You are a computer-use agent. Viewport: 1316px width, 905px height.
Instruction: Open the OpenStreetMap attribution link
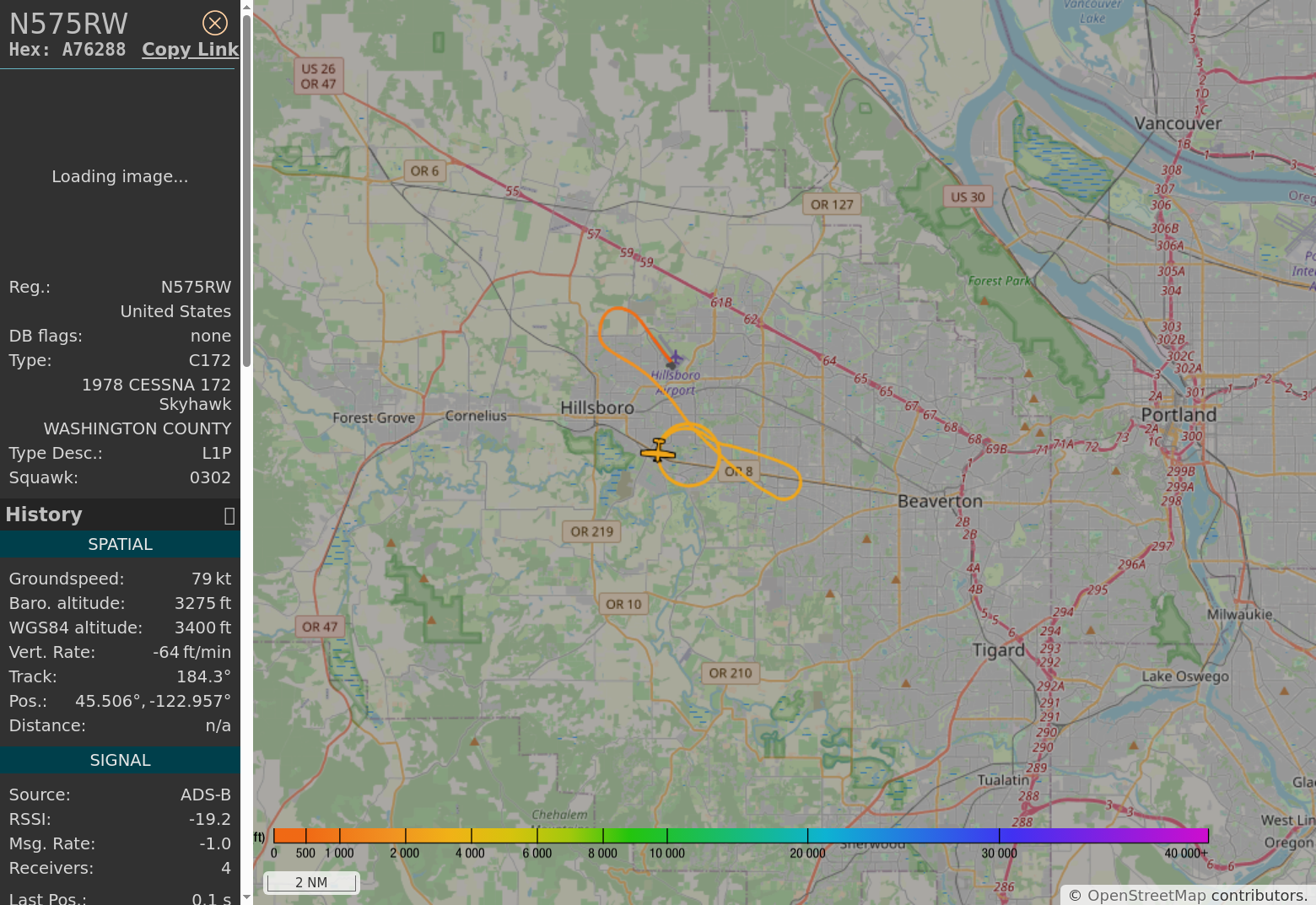[1146, 895]
